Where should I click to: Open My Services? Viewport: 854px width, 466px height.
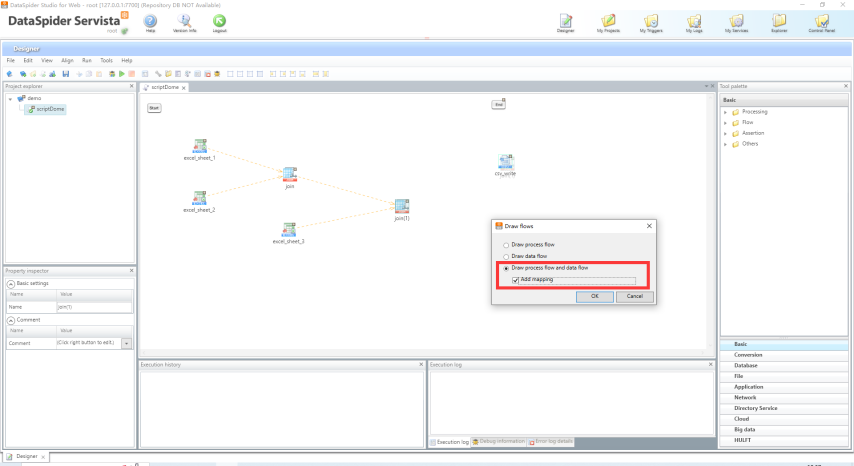point(736,21)
